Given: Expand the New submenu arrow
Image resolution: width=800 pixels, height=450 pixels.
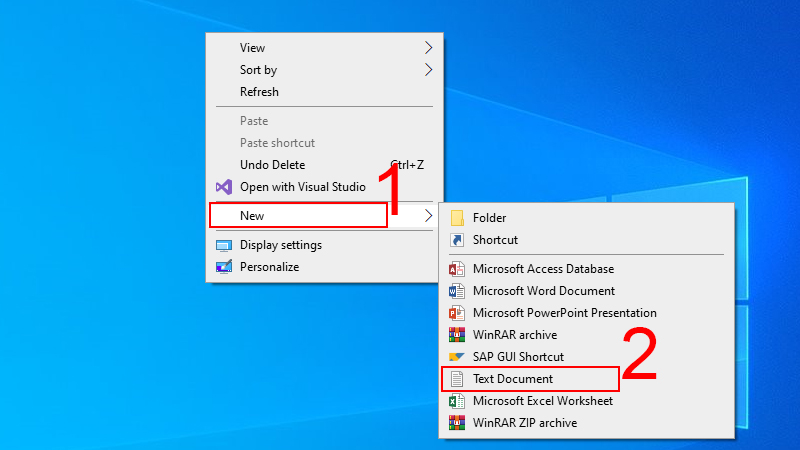Looking at the screenshot, I should click(428, 216).
